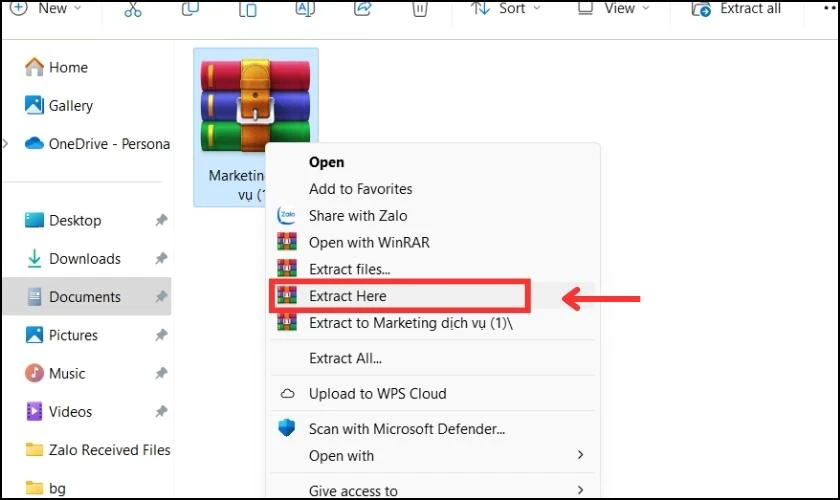Image resolution: width=840 pixels, height=500 pixels.
Task: Open Zalo Received Files folder
Action: 98,450
